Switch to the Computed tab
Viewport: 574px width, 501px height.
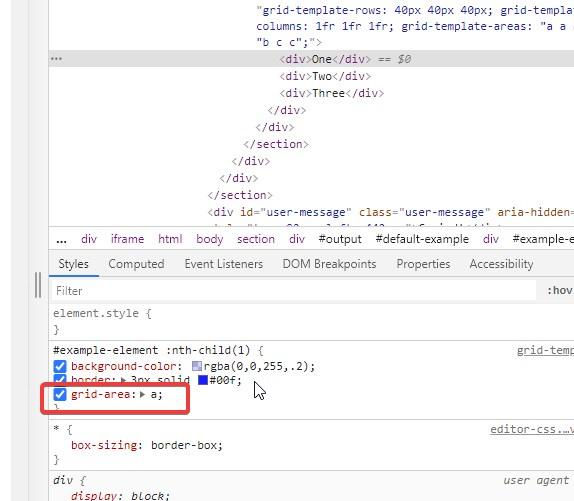point(136,264)
